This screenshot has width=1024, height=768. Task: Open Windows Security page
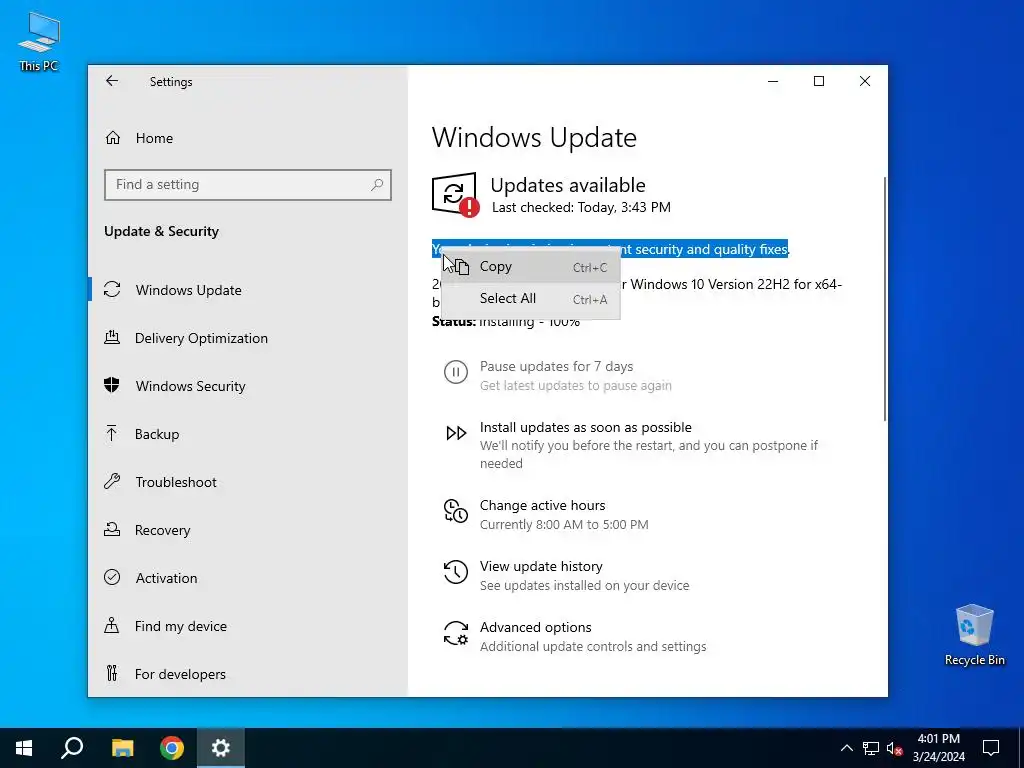pyautogui.click(x=248, y=386)
